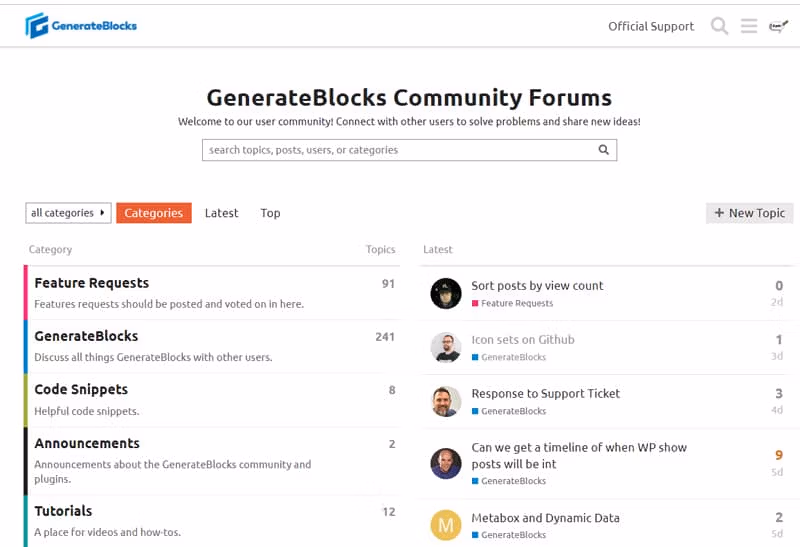Open the user avatar menu in header
Screen dimensions: 800x547
(x=779, y=26)
